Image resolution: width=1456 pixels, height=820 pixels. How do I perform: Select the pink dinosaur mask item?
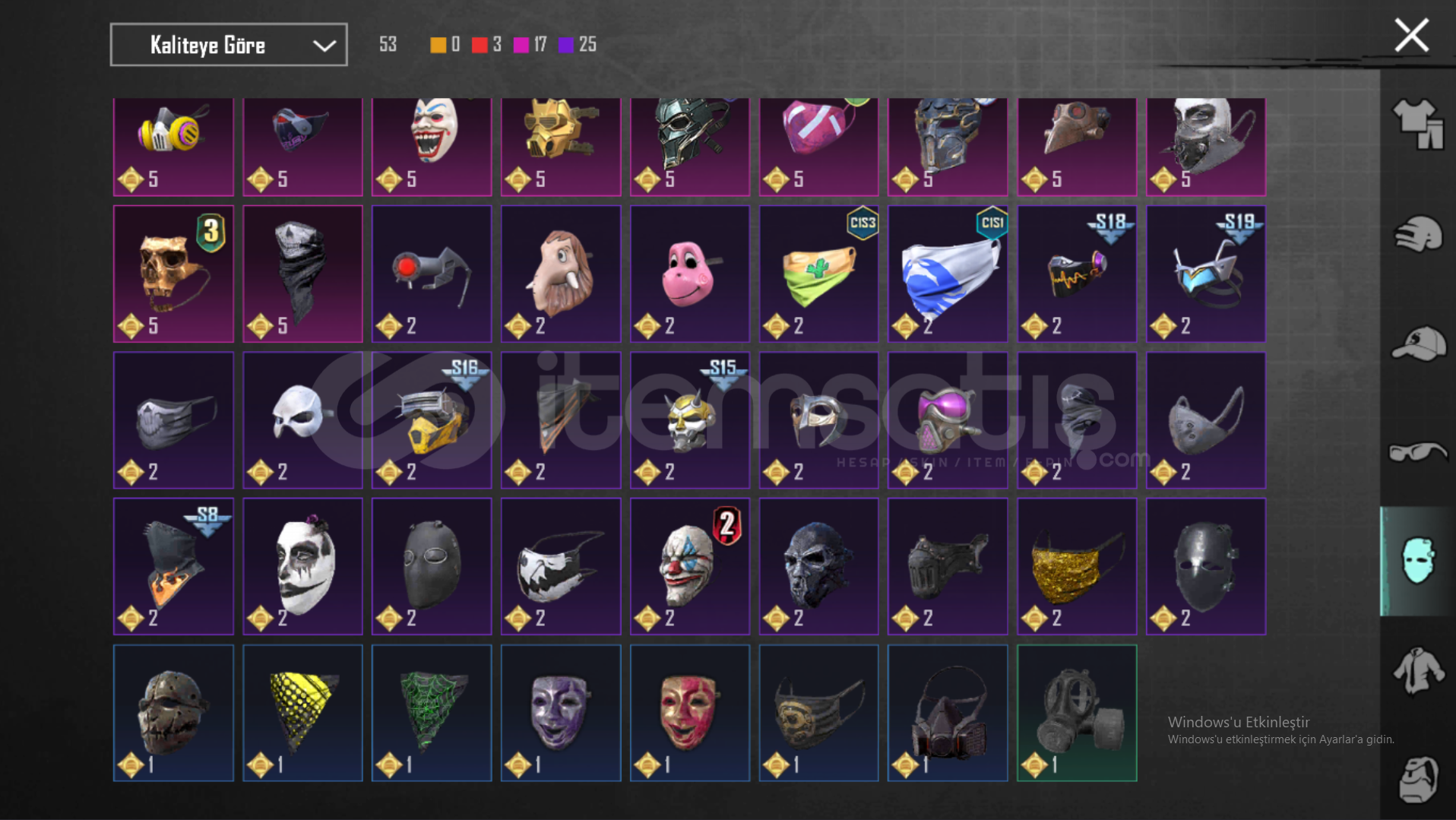690,274
